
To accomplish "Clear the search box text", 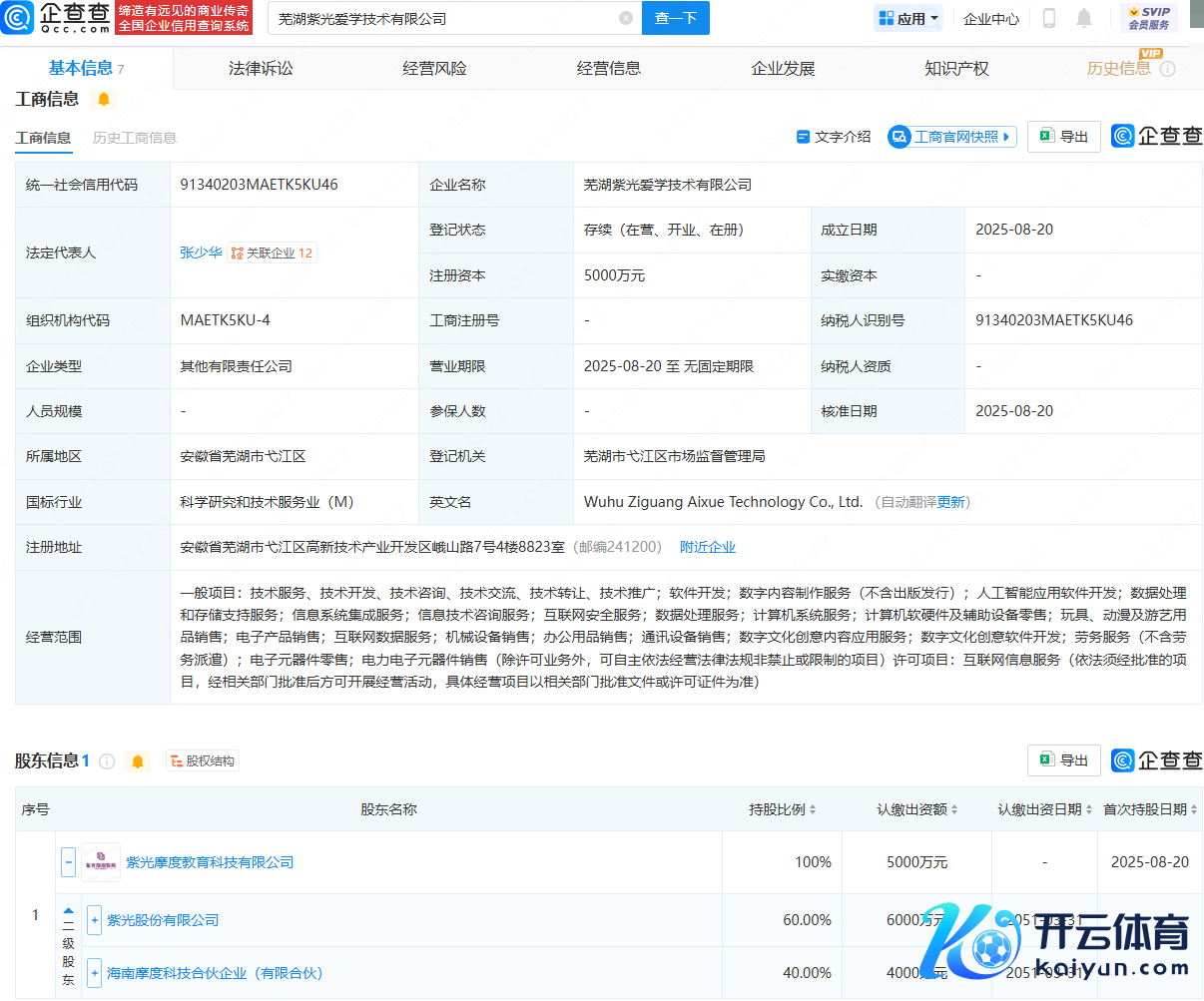I will tap(626, 18).
